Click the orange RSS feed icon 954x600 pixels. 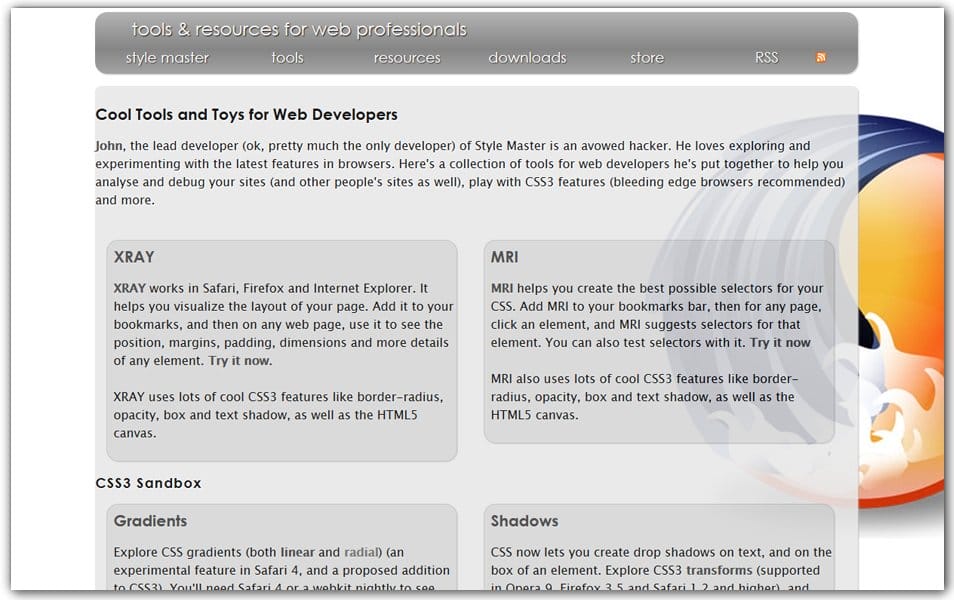[x=821, y=58]
